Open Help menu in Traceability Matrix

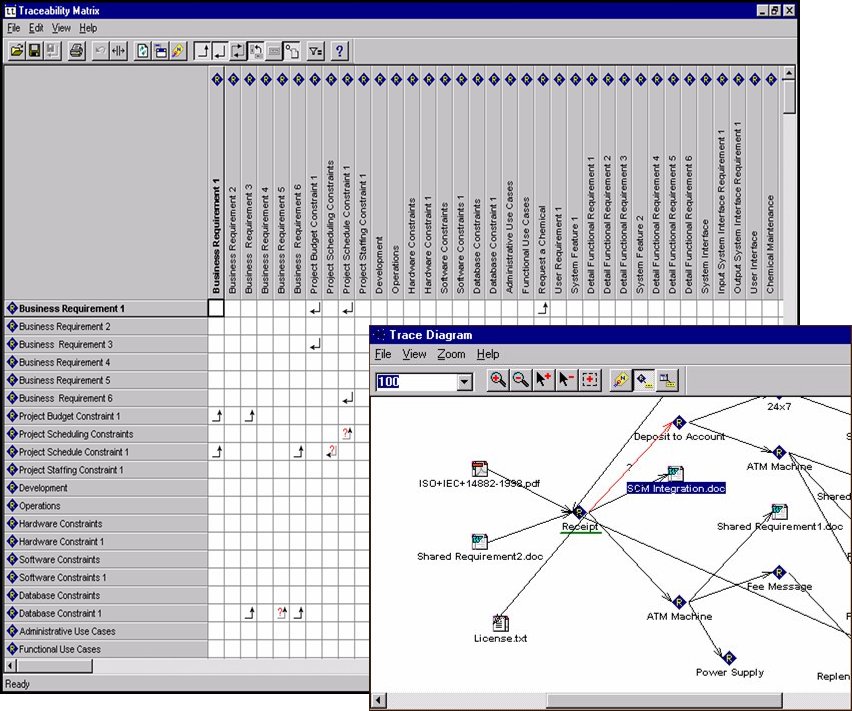(88, 28)
